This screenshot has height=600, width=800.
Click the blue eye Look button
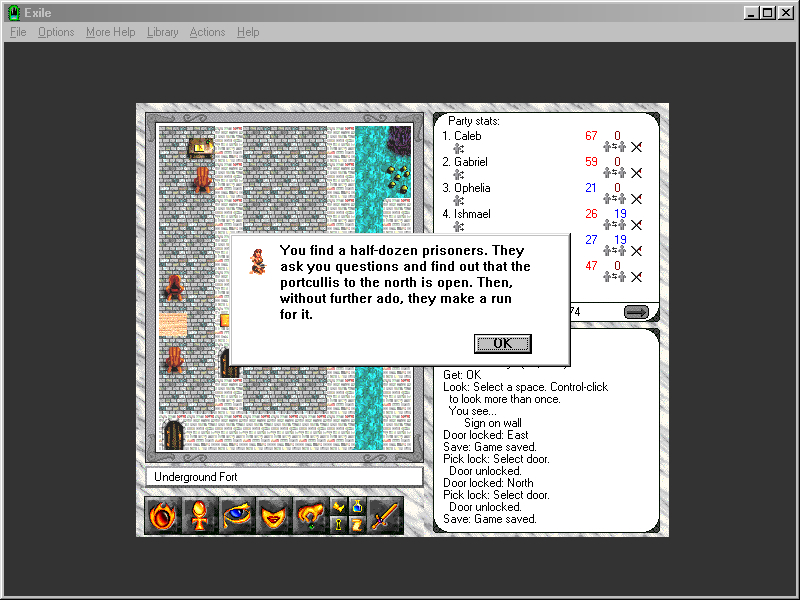coord(237,516)
